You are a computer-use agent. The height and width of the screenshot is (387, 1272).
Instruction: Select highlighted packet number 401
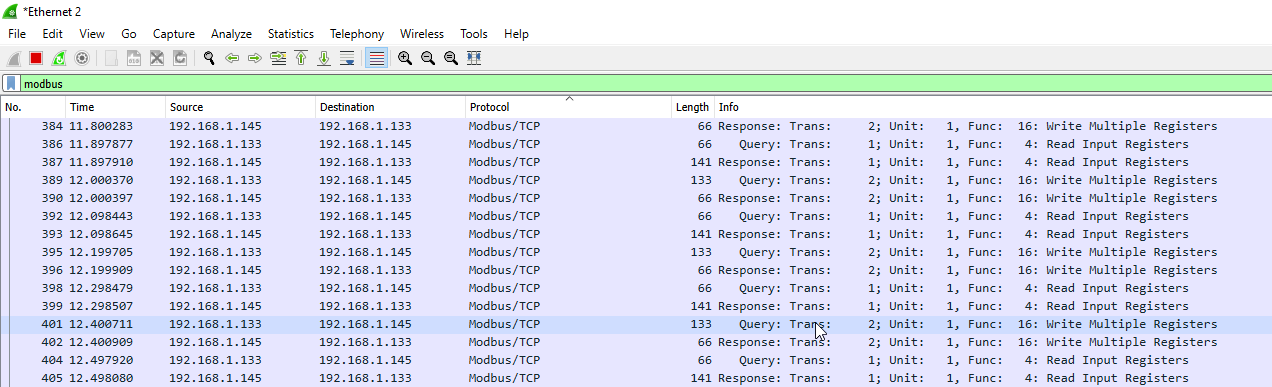(x=636, y=324)
